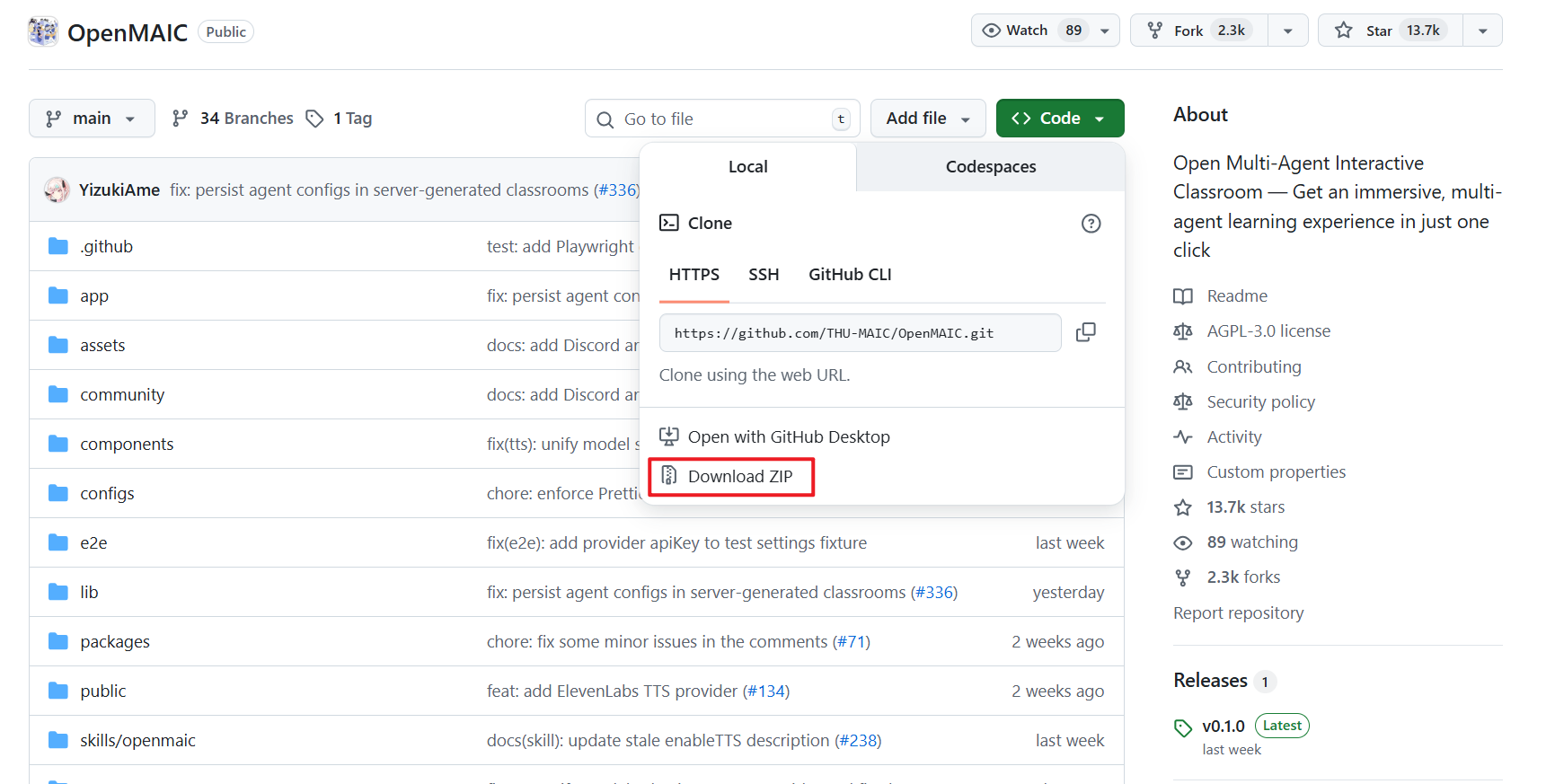The height and width of the screenshot is (784, 1555).
Task: Click the Readme book icon
Action: pyautogui.click(x=1183, y=296)
